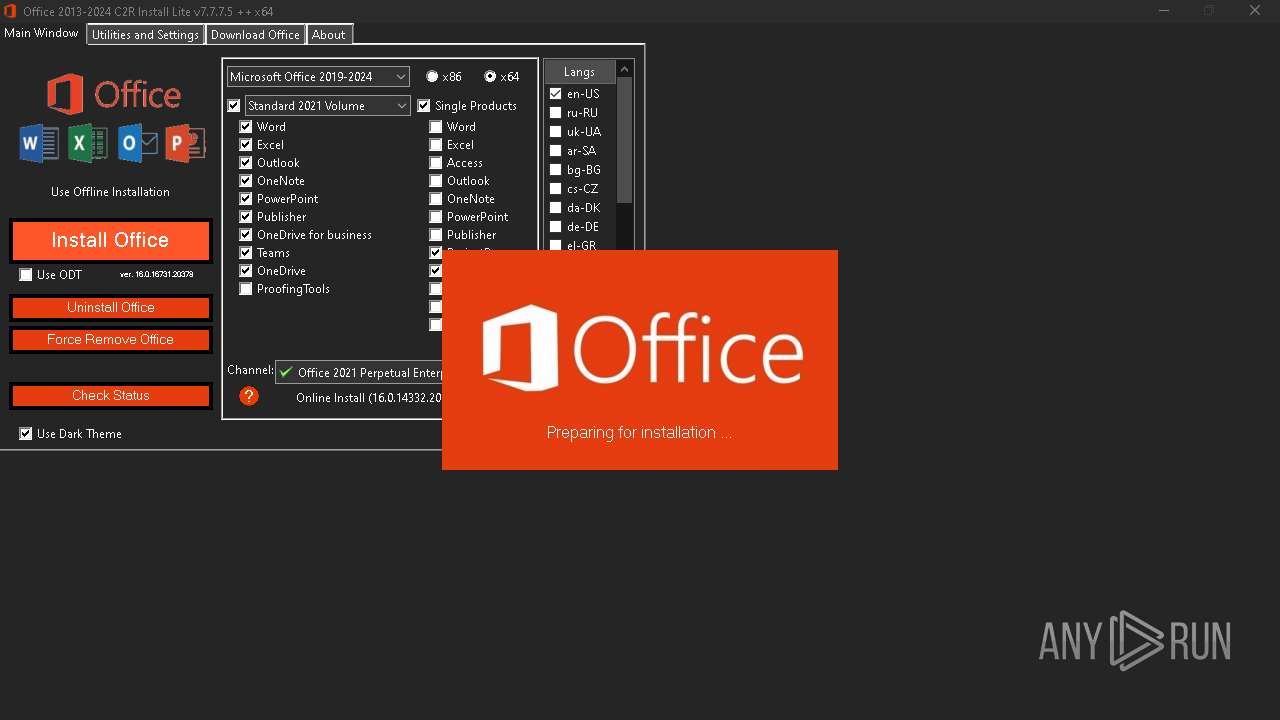Image resolution: width=1280 pixels, height=720 pixels.
Task: Open the Channel dropdown
Action: 359,372
